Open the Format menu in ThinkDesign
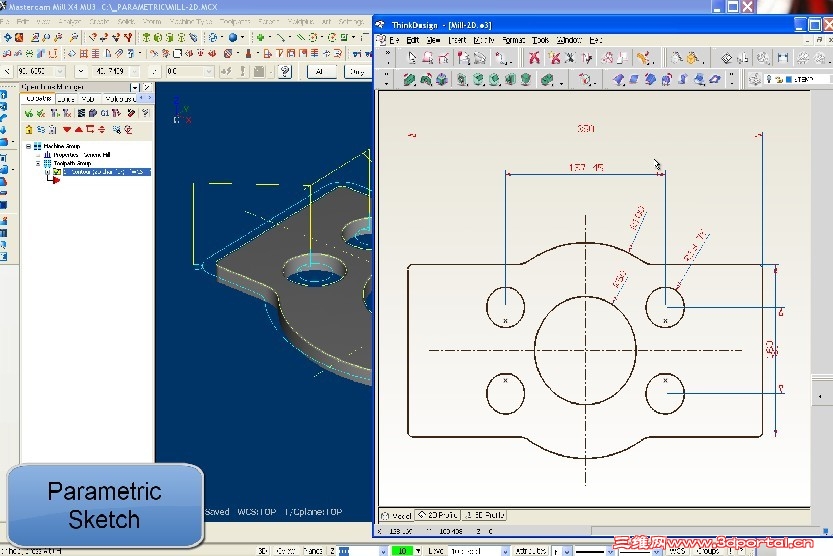This screenshot has width=833, height=556. click(513, 40)
